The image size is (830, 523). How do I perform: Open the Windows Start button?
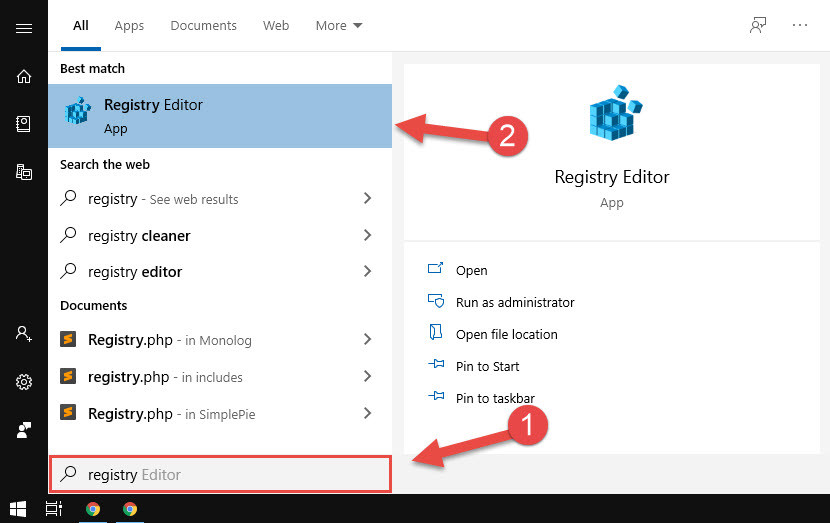18,509
